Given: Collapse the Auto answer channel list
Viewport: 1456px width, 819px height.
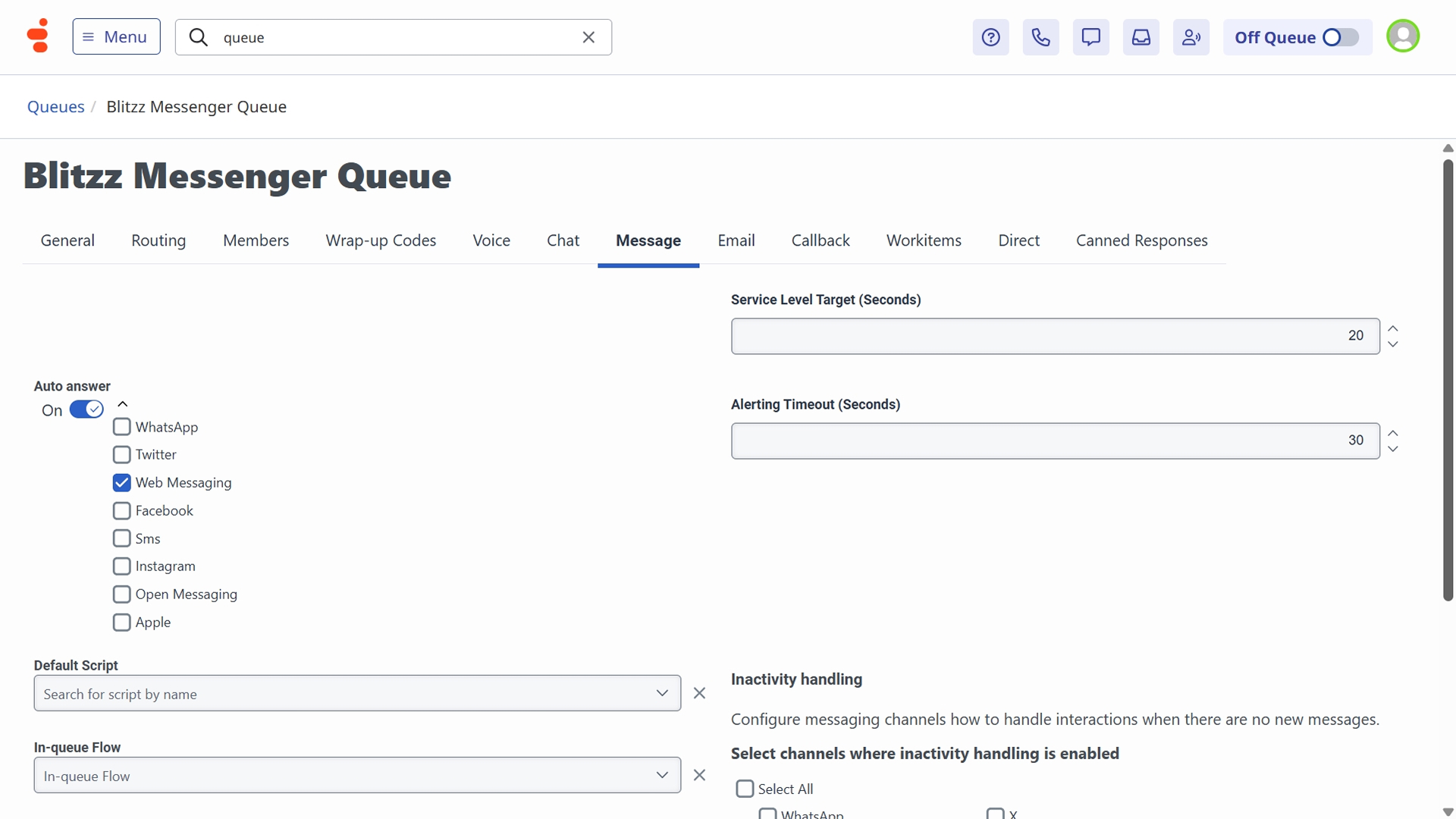Looking at the screenshot, I should point(123,404).
